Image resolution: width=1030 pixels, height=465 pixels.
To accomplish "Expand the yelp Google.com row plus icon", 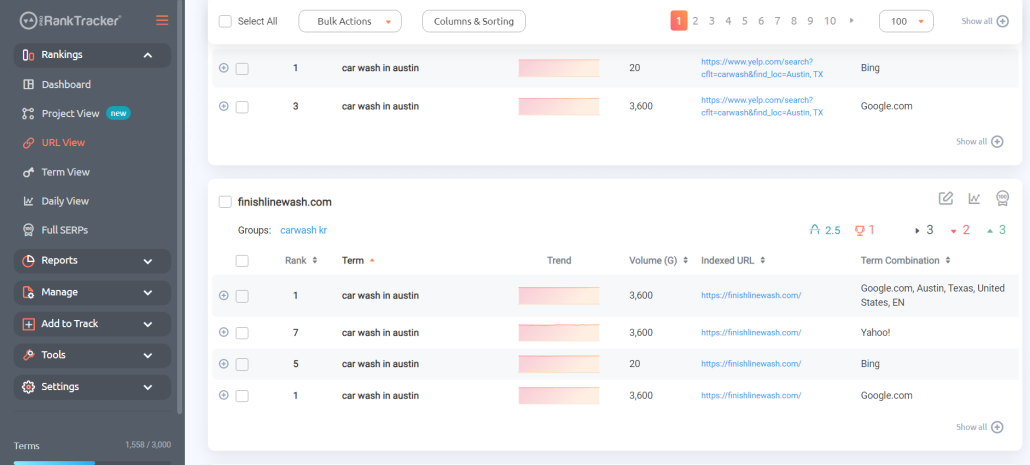I will pos(223,106).
